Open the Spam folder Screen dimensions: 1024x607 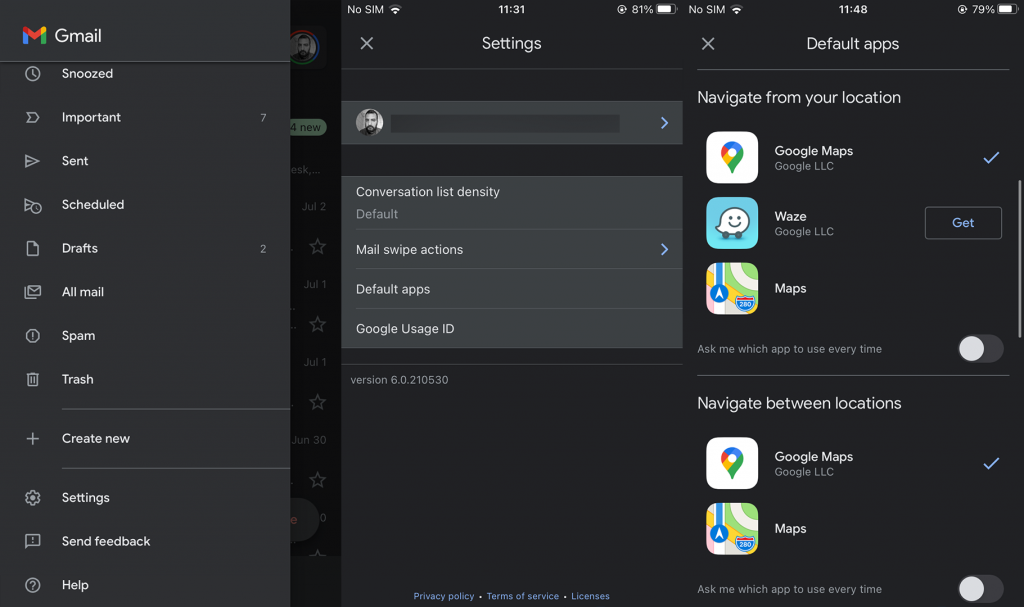click(x=145, y=336)
